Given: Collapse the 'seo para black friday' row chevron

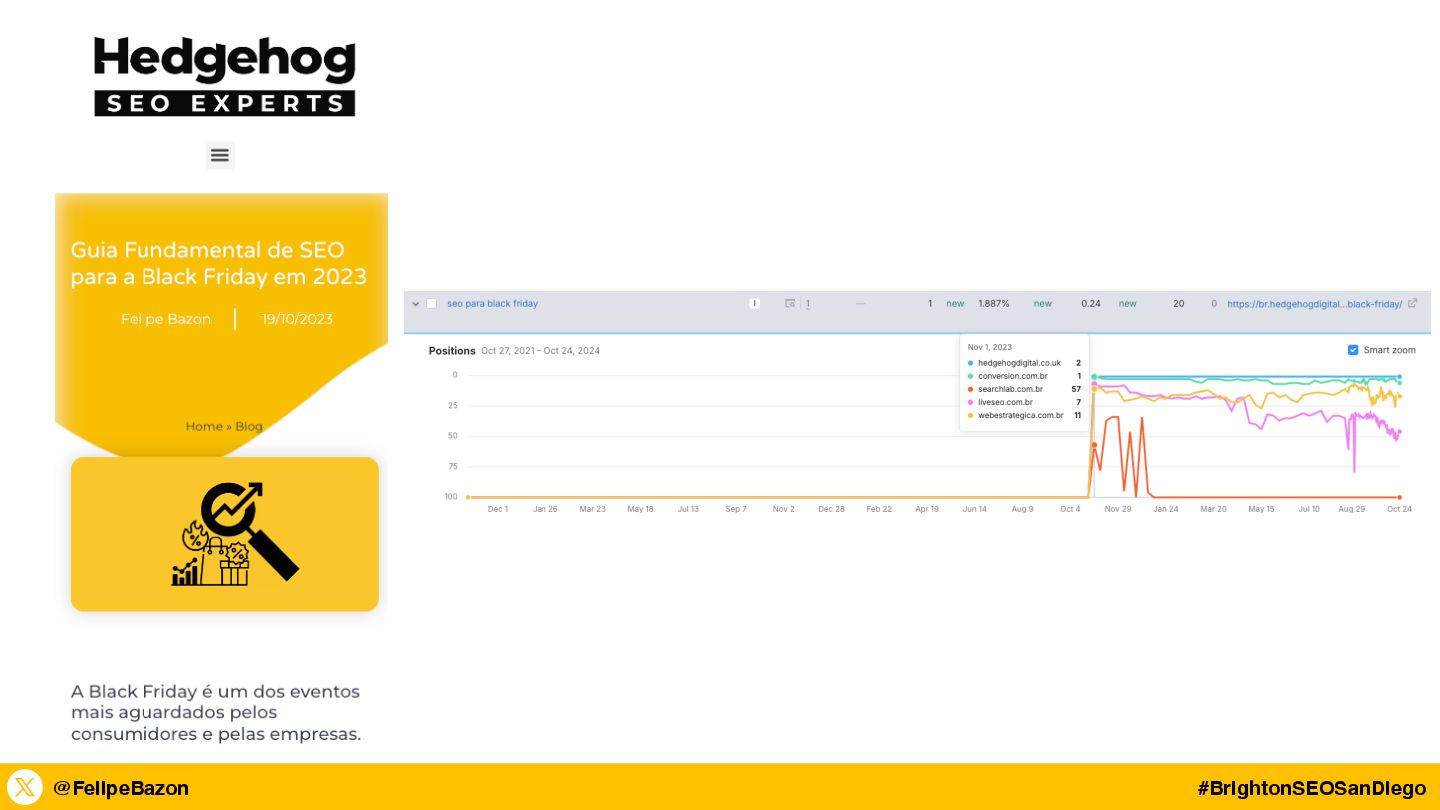Looking at the screenshot, I should pos(416,303).
